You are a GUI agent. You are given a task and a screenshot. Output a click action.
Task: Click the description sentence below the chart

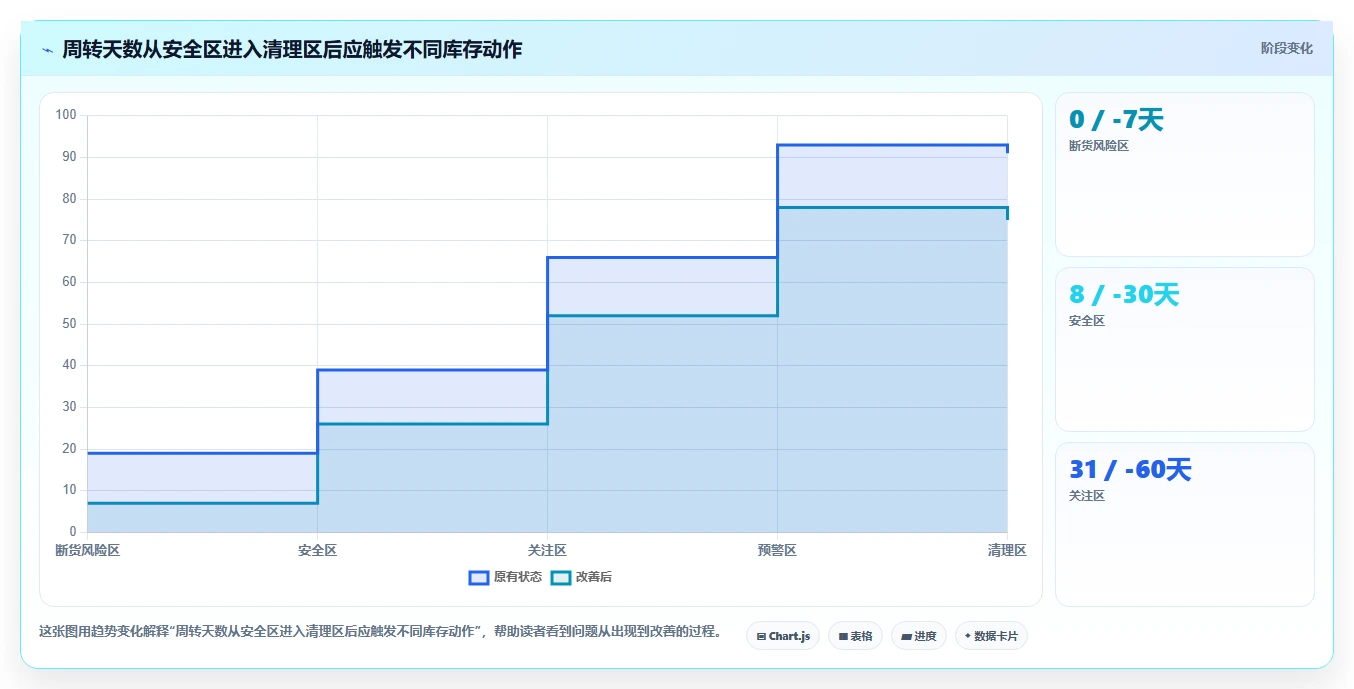point(380,632)
